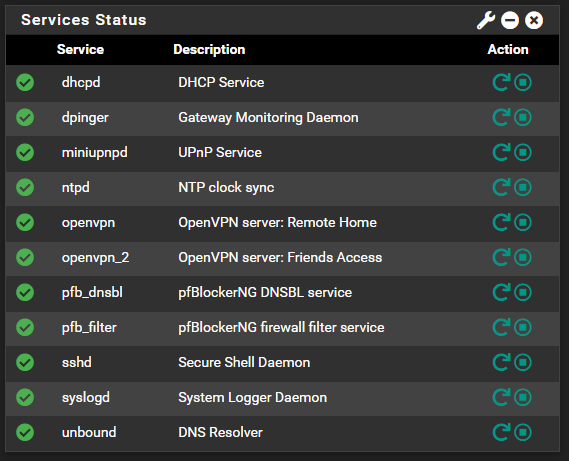
Task: Close the Services Status widget
Action: pos(534,20)
